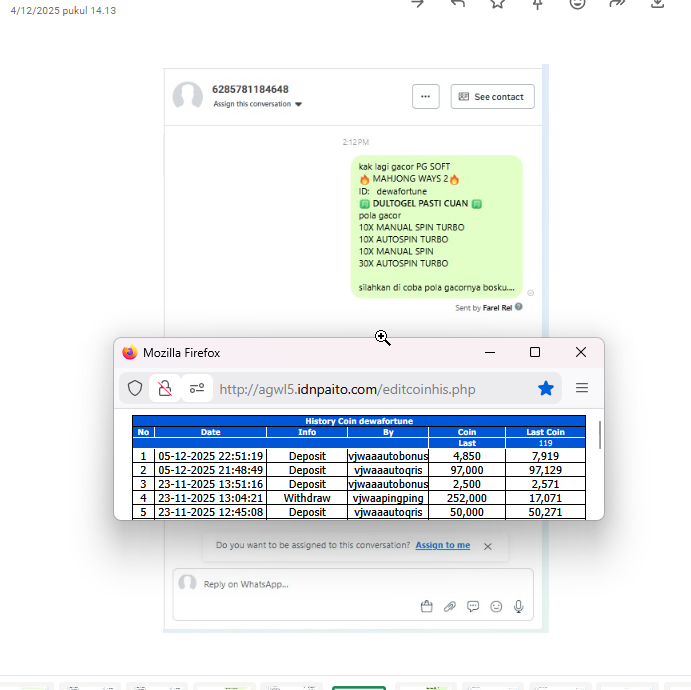Image resolution: width=691 pixels, height=690 pixels.
Task: Minimize the Mozilla Firefox window
Action: (x=490, y=352)
